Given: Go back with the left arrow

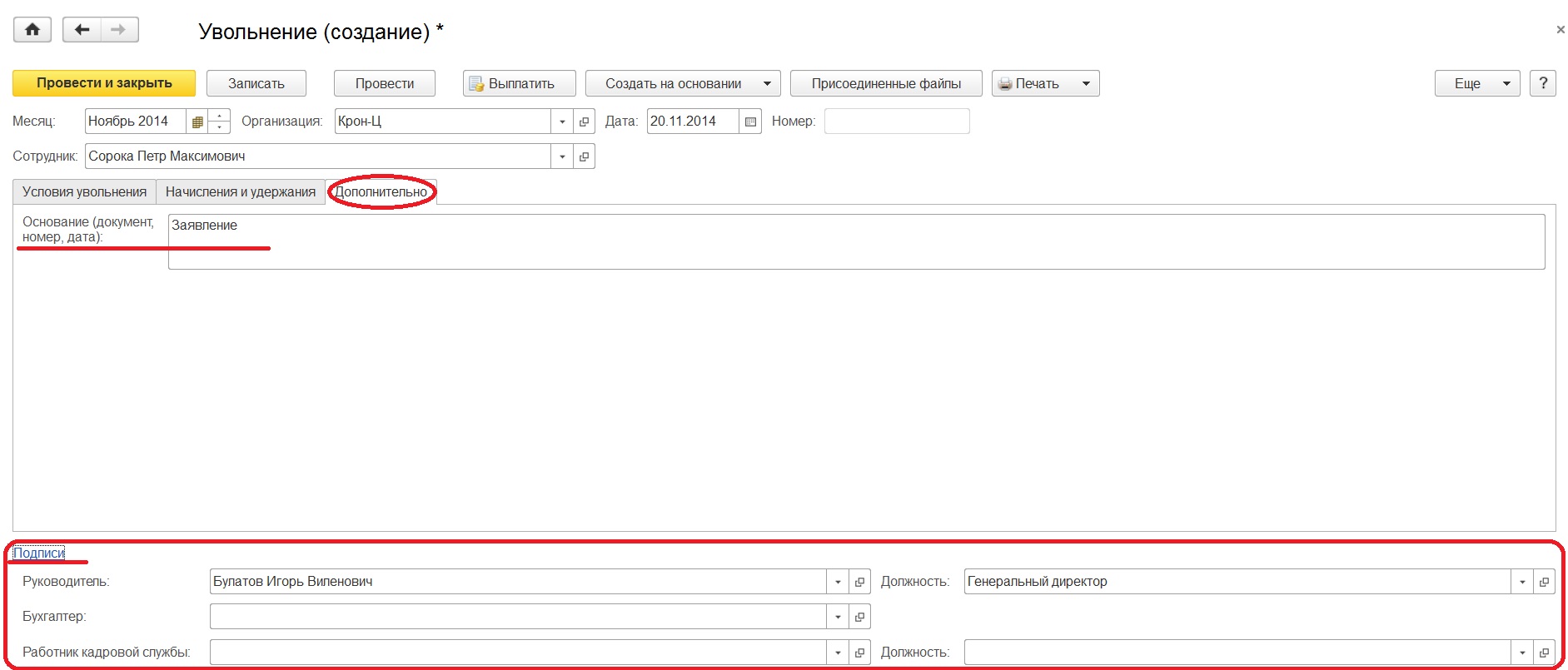Looking at the screenshot, I should (82, 30).
